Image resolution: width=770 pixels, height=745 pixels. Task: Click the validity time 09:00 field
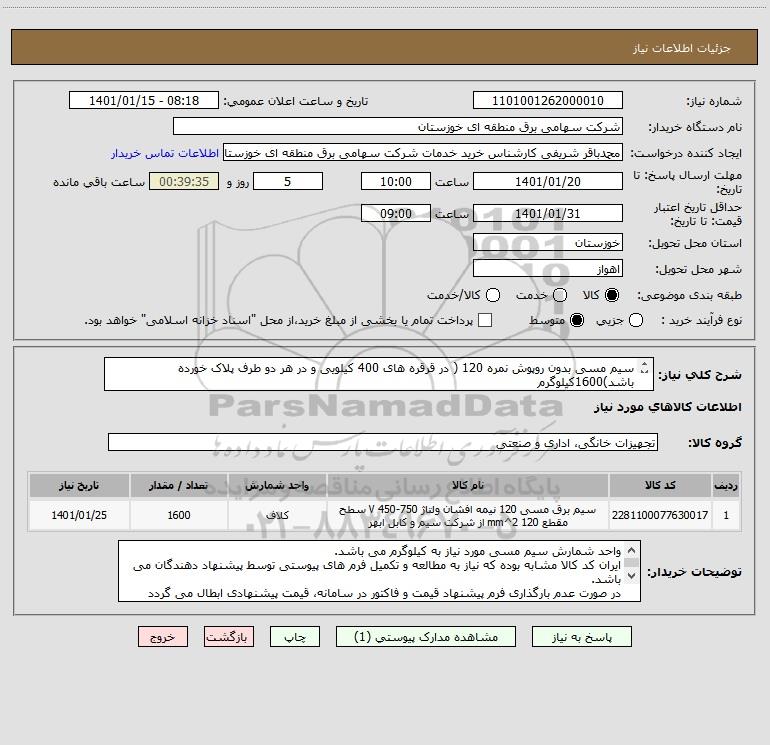(x=396, y=213)
